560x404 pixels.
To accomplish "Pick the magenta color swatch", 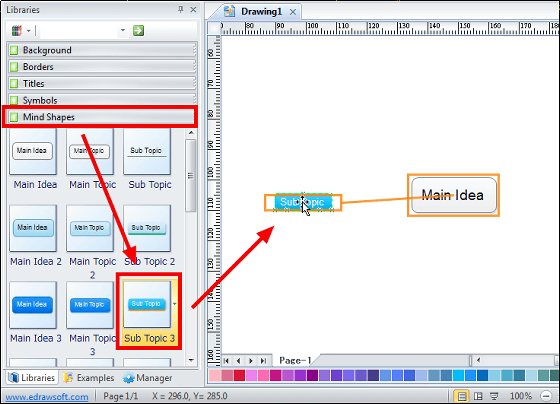I will [x=276, y=375].
